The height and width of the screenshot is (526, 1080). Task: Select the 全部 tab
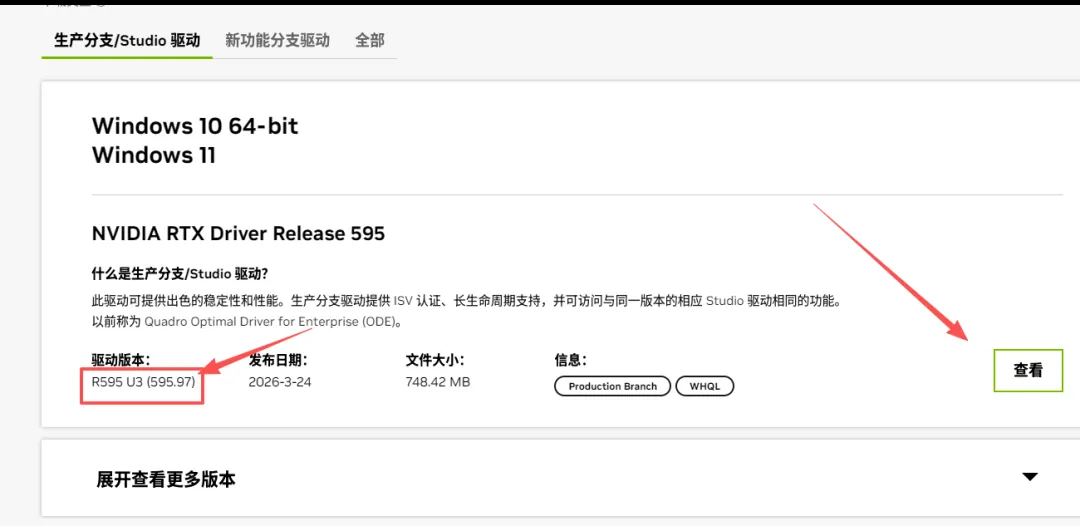(x=370, y=41)
